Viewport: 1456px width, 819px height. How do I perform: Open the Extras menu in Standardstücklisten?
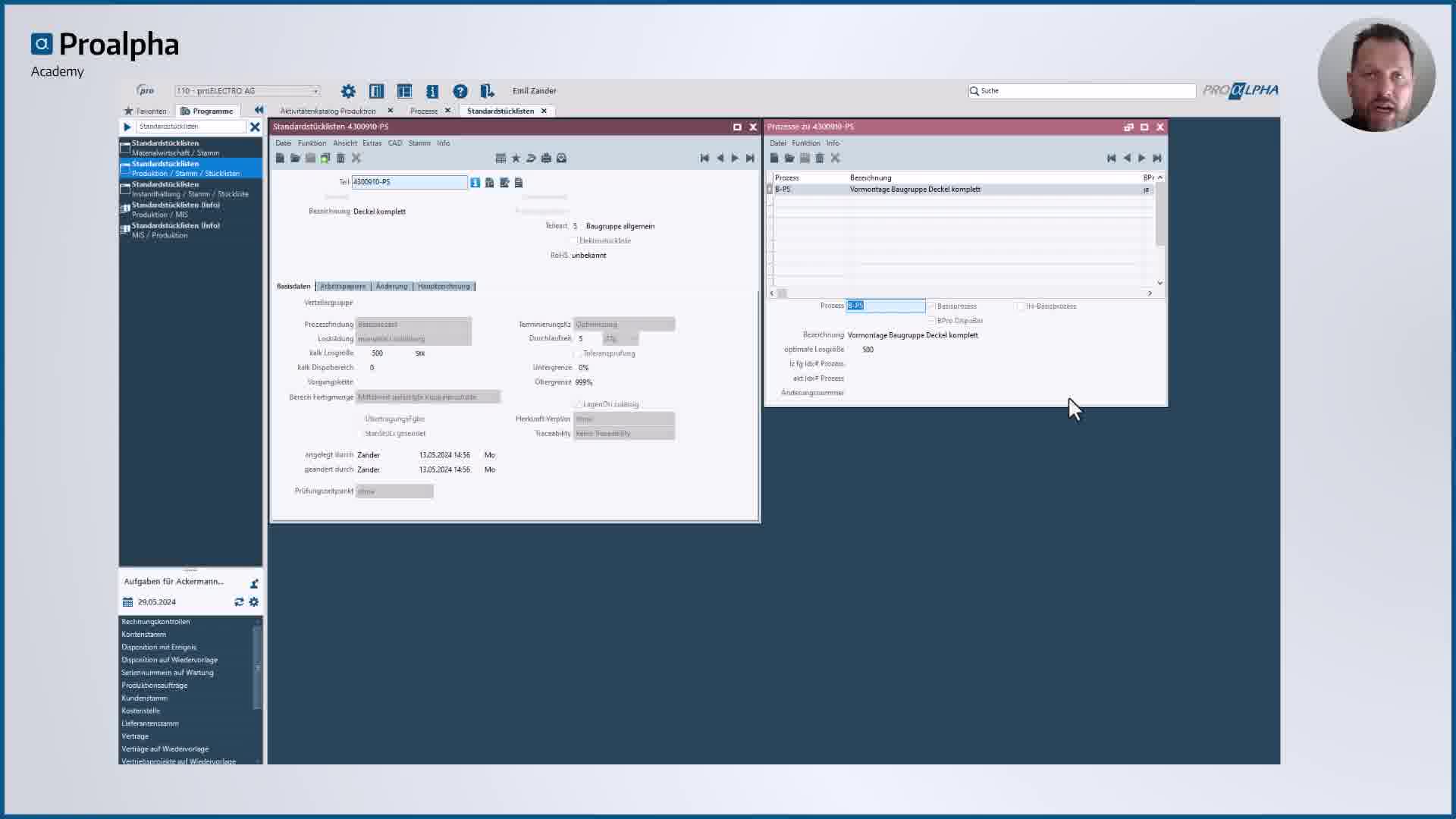click(372, 143)
